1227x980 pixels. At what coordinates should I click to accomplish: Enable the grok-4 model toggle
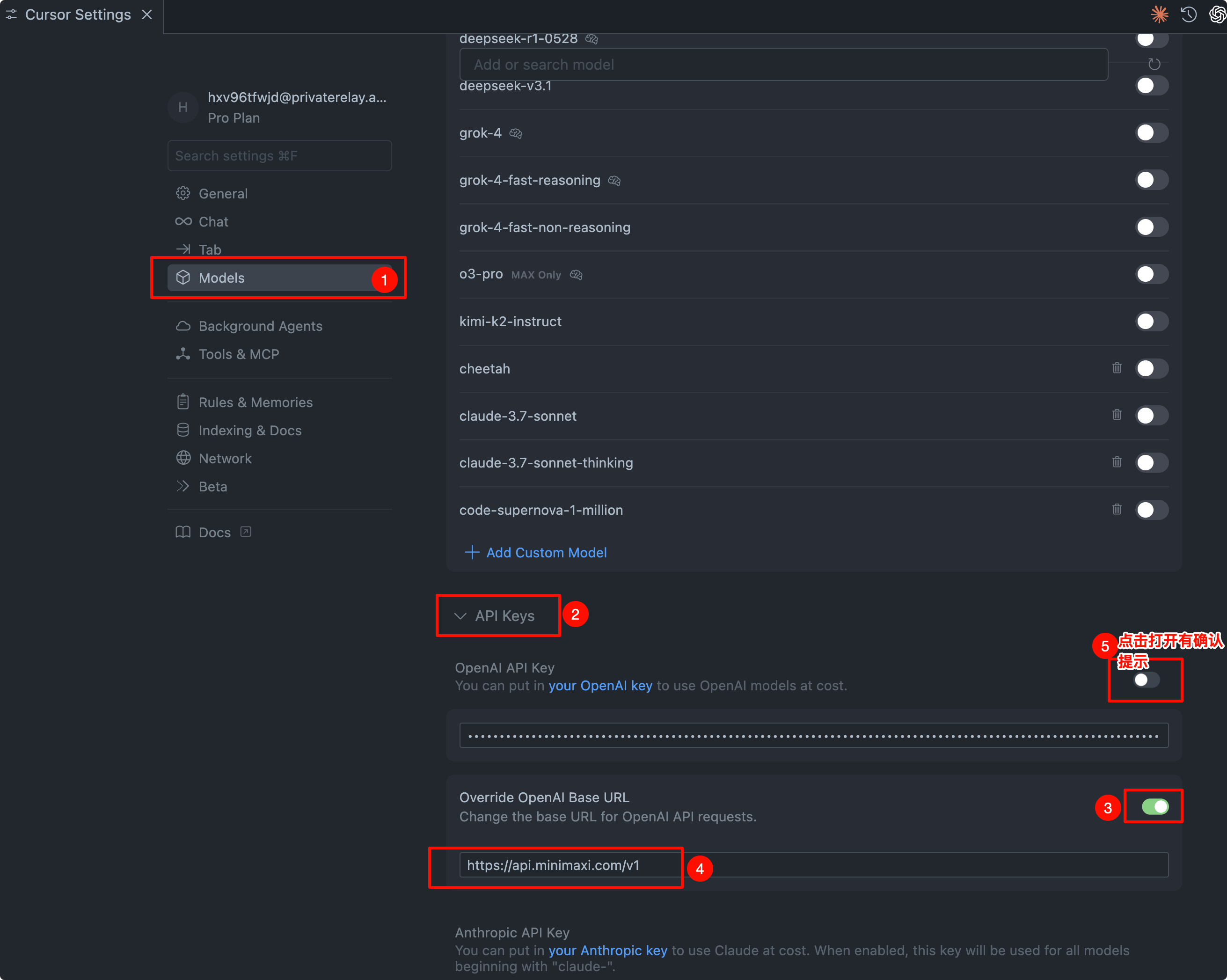coord(1151,132)
